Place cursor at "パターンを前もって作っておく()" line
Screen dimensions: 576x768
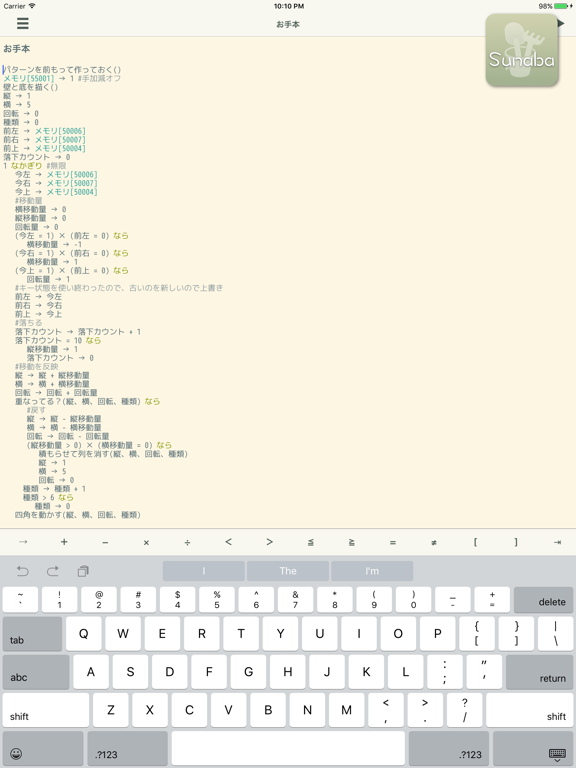(x=62, y=70)
